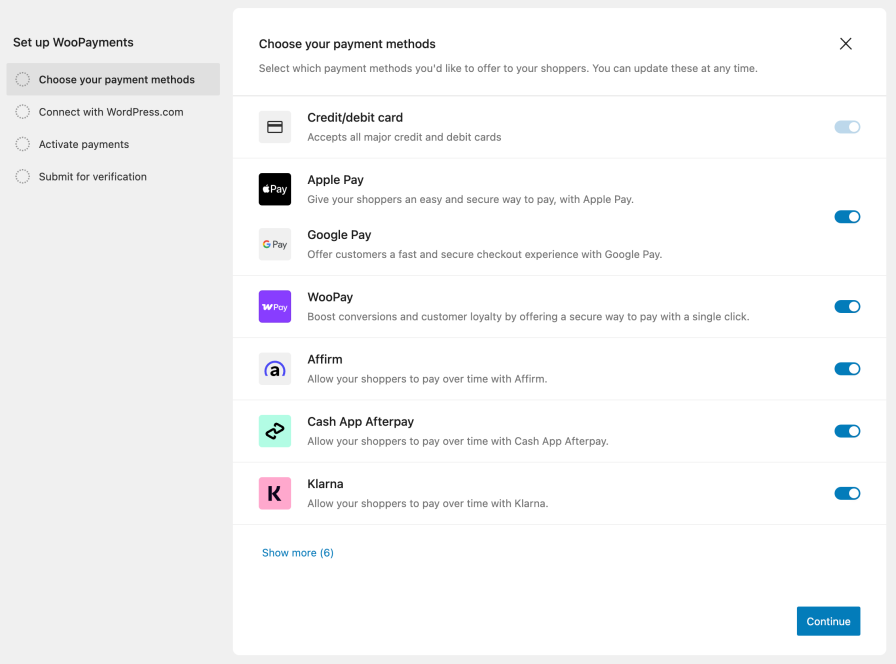Close the payment methods dialog

[x=846, y=44]
